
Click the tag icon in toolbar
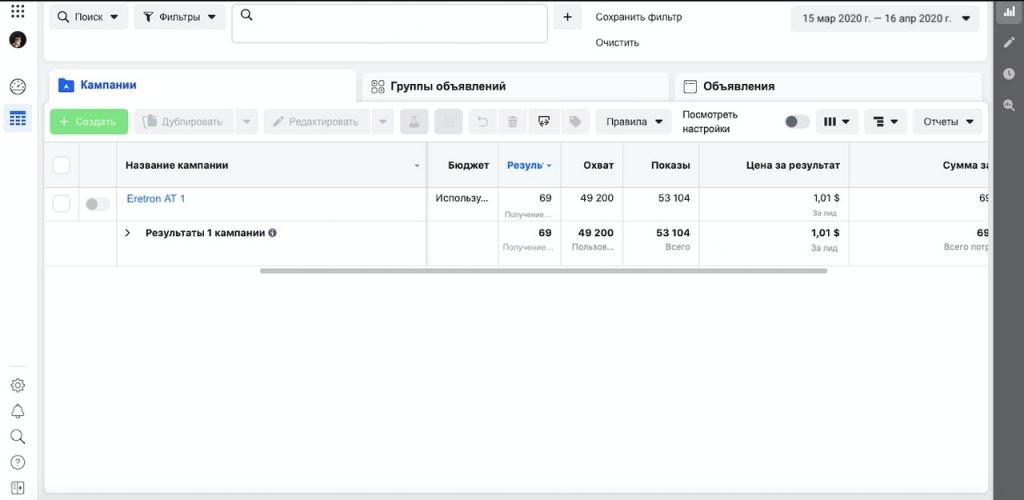pos(575,122)
